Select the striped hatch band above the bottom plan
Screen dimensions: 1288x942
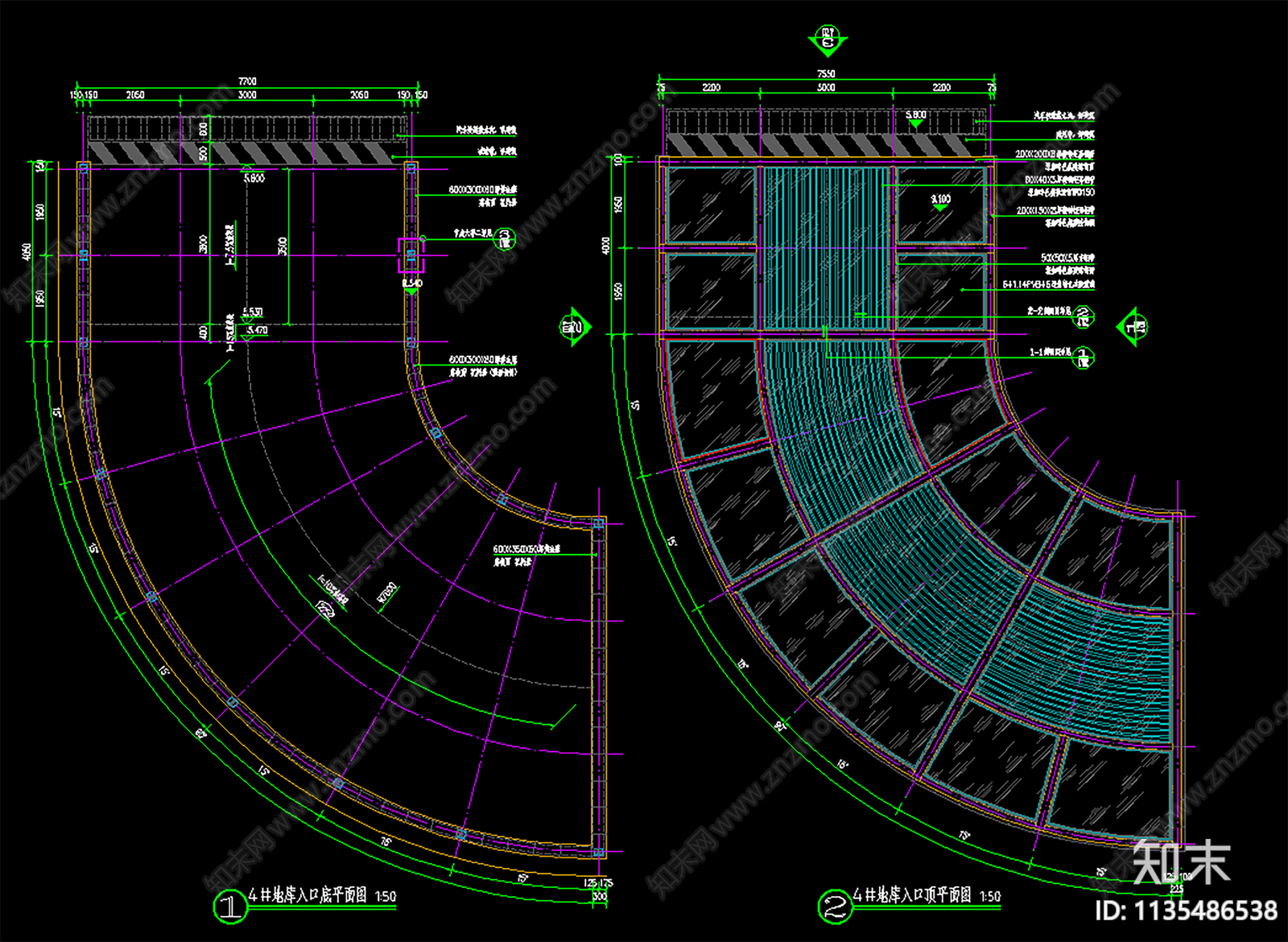tap(247, 151)
